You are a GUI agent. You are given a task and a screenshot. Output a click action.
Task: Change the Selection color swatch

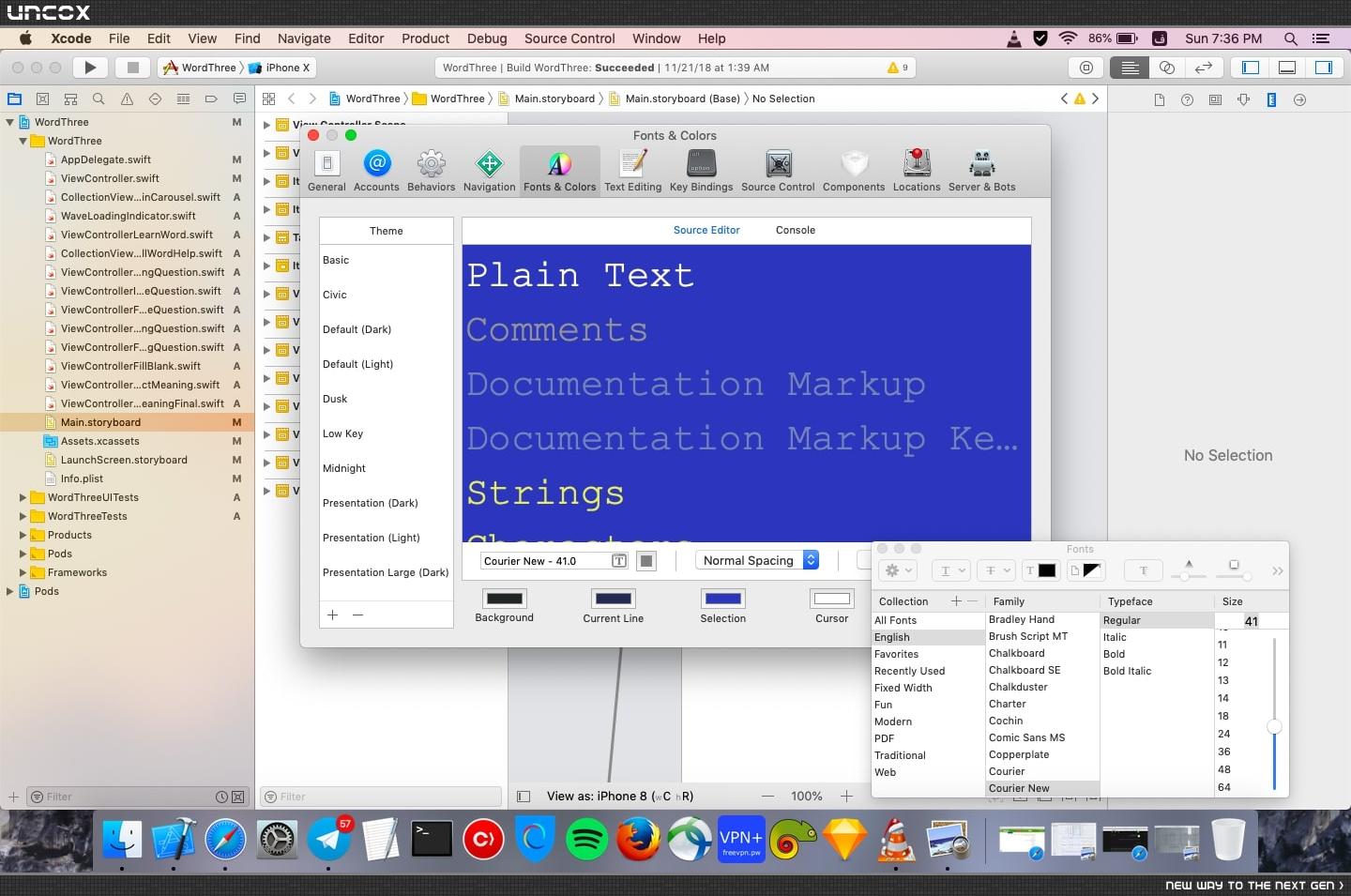pos(723,599)
